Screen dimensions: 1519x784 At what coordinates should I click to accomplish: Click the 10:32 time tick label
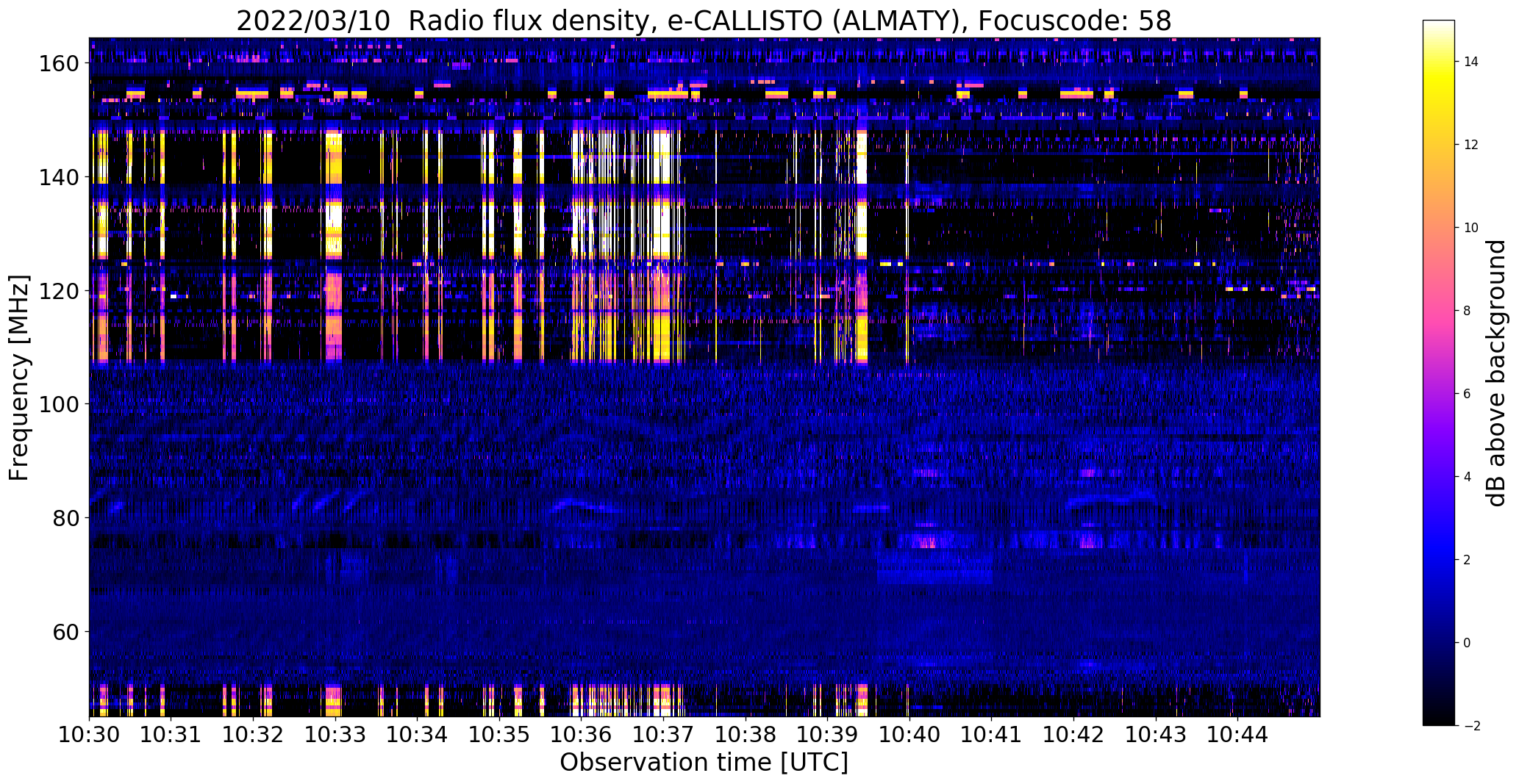point(254,734)
